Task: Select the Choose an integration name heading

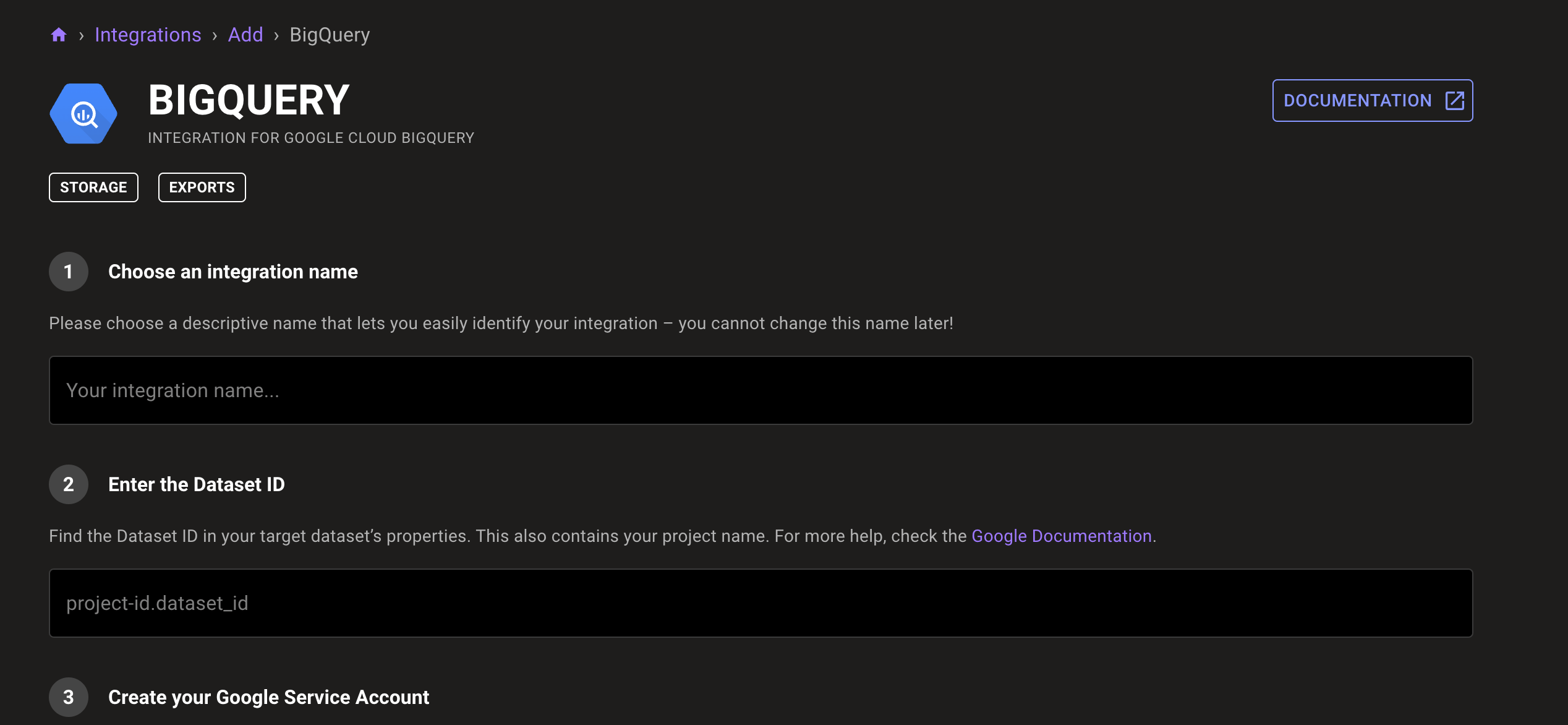Action: [233, 272]
